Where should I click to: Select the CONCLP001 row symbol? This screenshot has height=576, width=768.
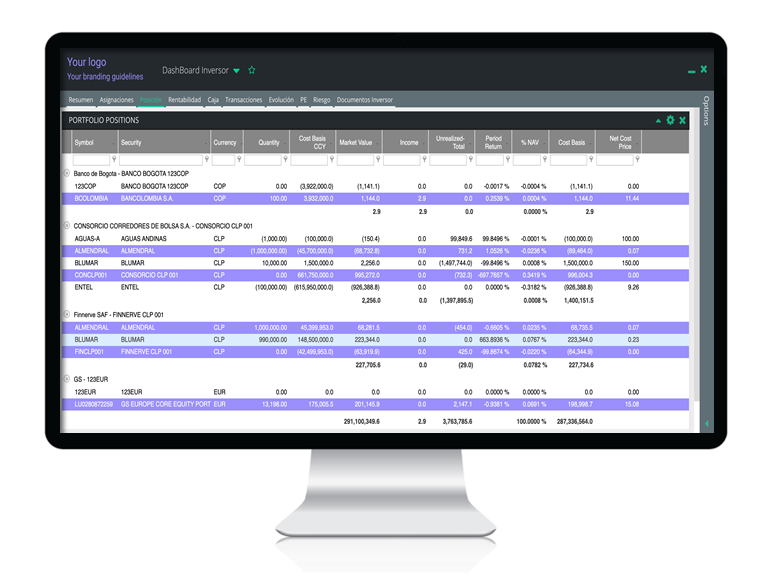(91, 275)
